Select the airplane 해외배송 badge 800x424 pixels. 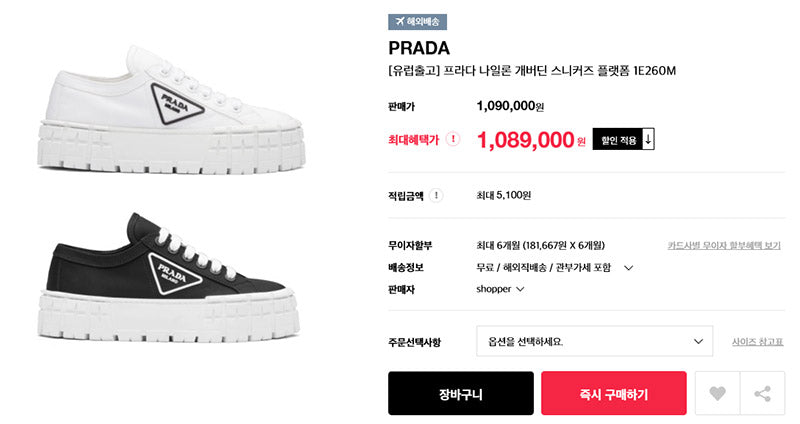click(417, 22)
